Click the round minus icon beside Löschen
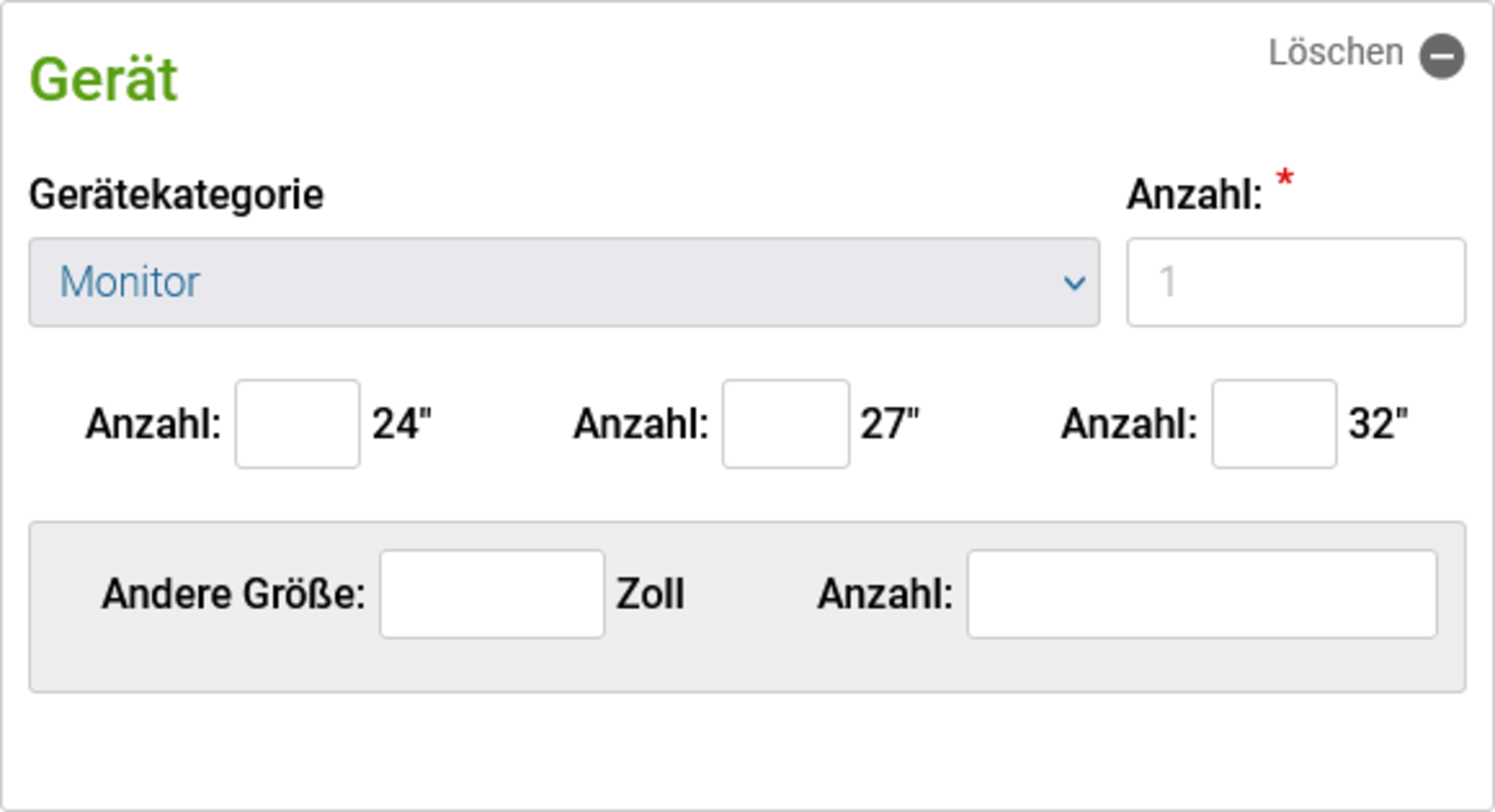 click(1441, 56)
